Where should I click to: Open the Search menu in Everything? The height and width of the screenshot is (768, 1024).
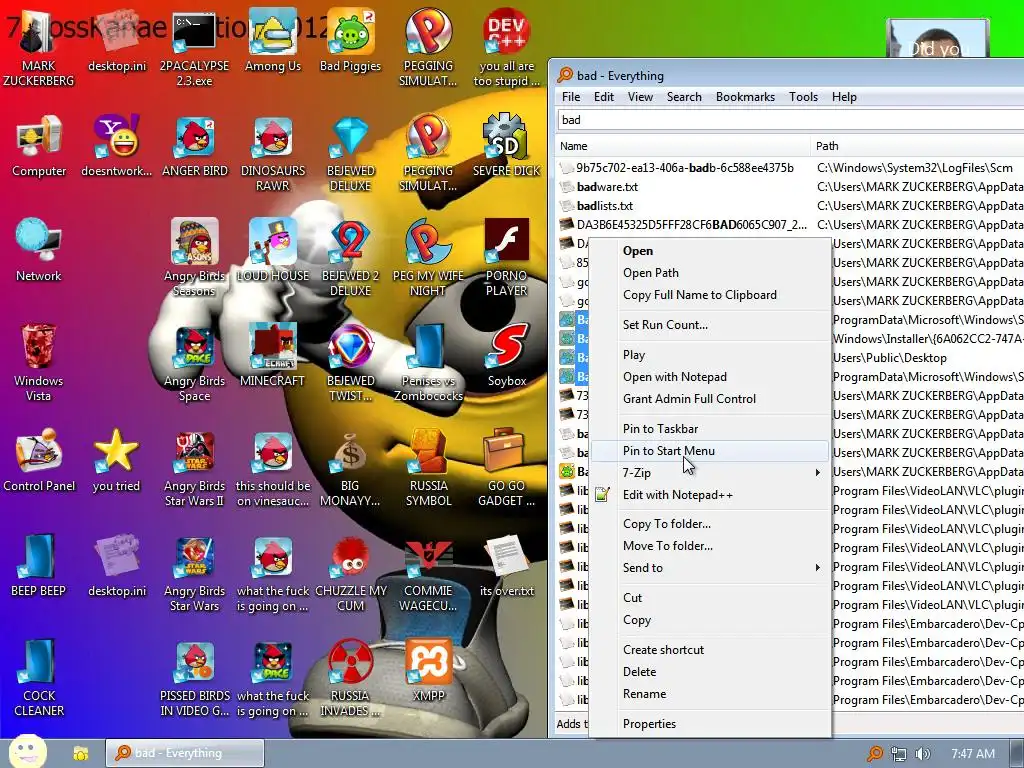(x=684, y=97)
